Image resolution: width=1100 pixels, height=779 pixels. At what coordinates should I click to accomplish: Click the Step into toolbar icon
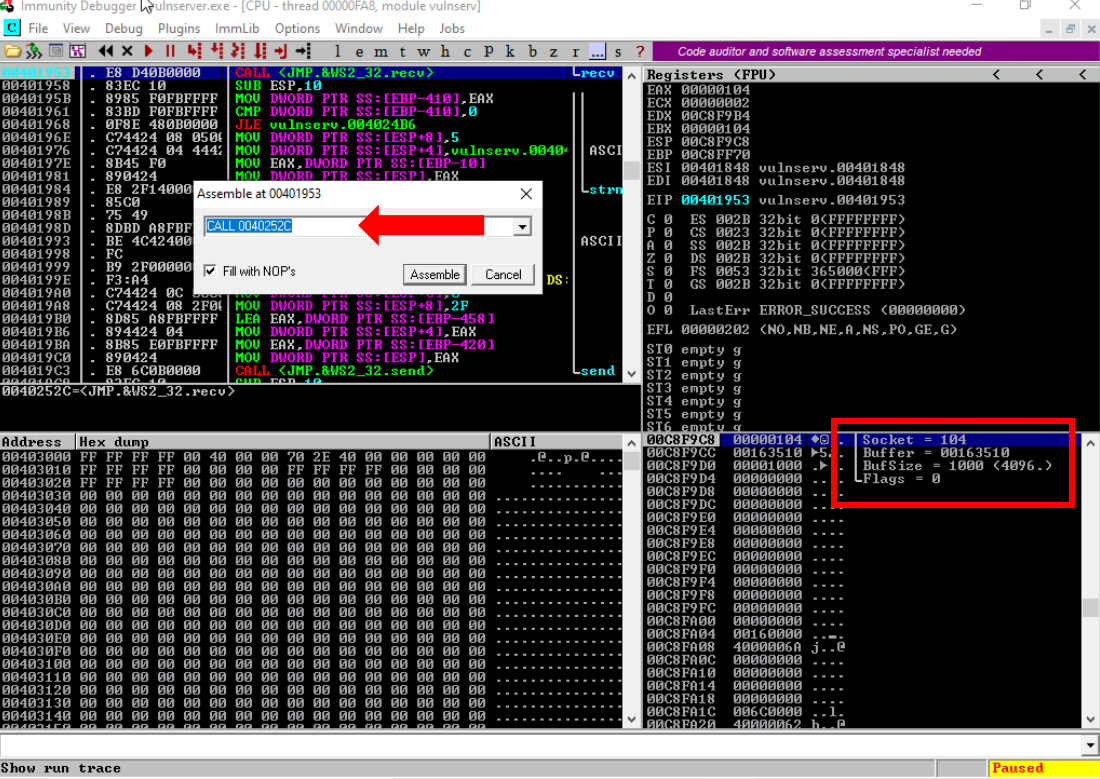[x=193, y=51]
